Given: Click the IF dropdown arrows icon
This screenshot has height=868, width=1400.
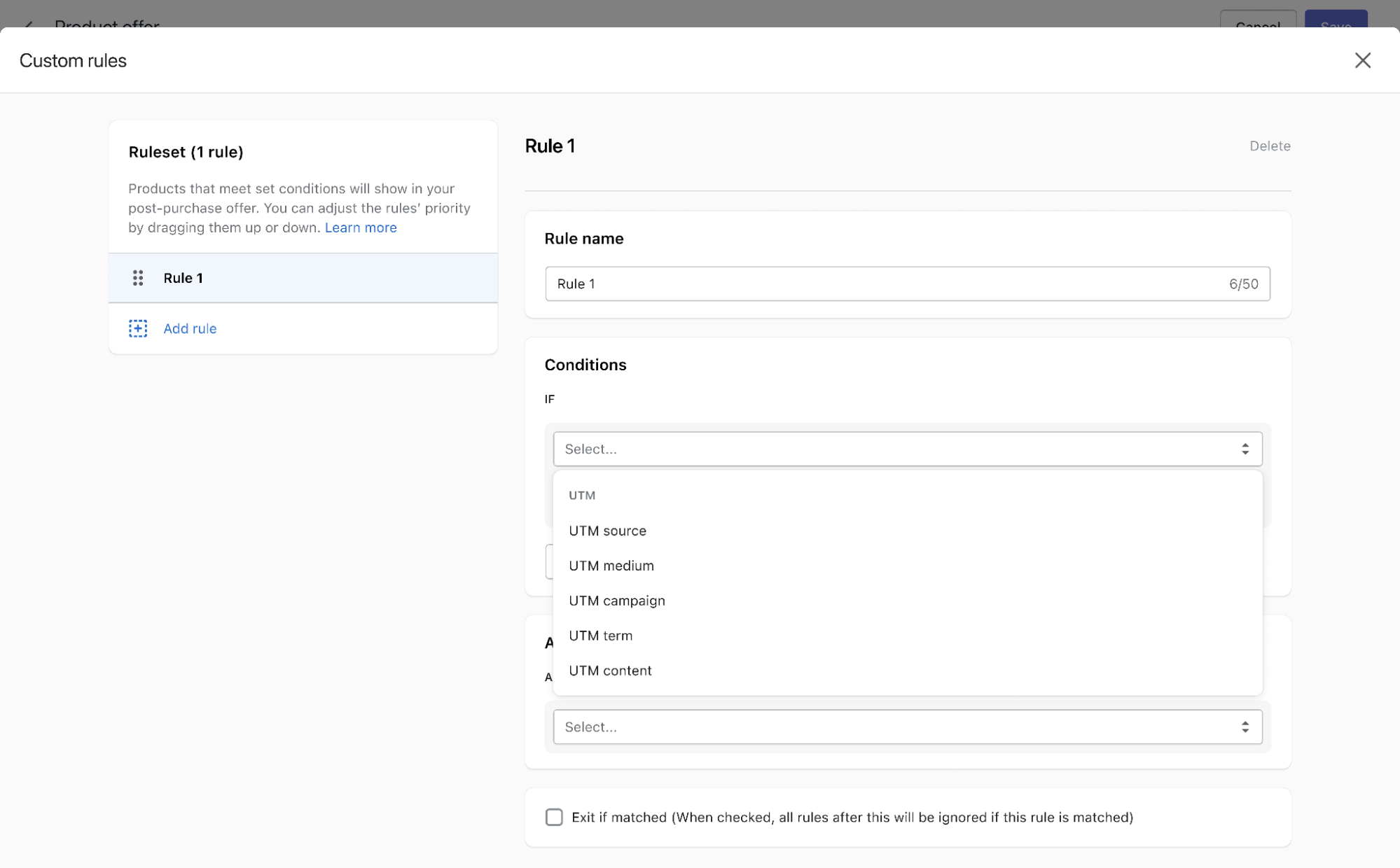Looking at the screenshot, I should click(x=1245, y=449).
